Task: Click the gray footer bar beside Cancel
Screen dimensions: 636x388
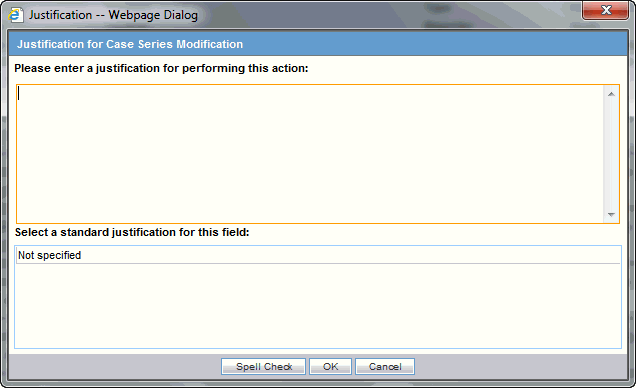Action: (521, 367)
